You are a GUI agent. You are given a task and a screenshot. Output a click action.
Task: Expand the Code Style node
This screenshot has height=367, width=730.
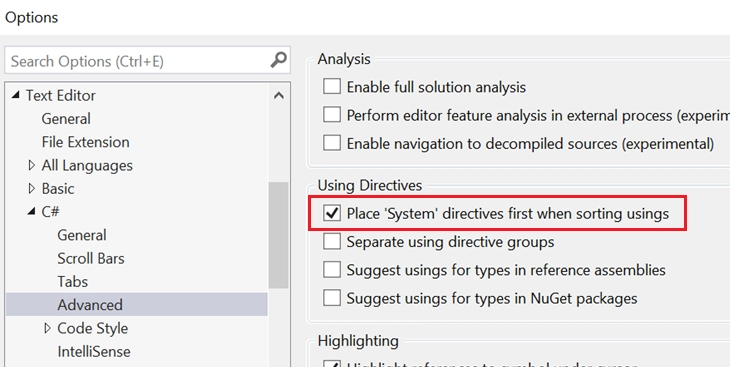(x=47, y=328)
